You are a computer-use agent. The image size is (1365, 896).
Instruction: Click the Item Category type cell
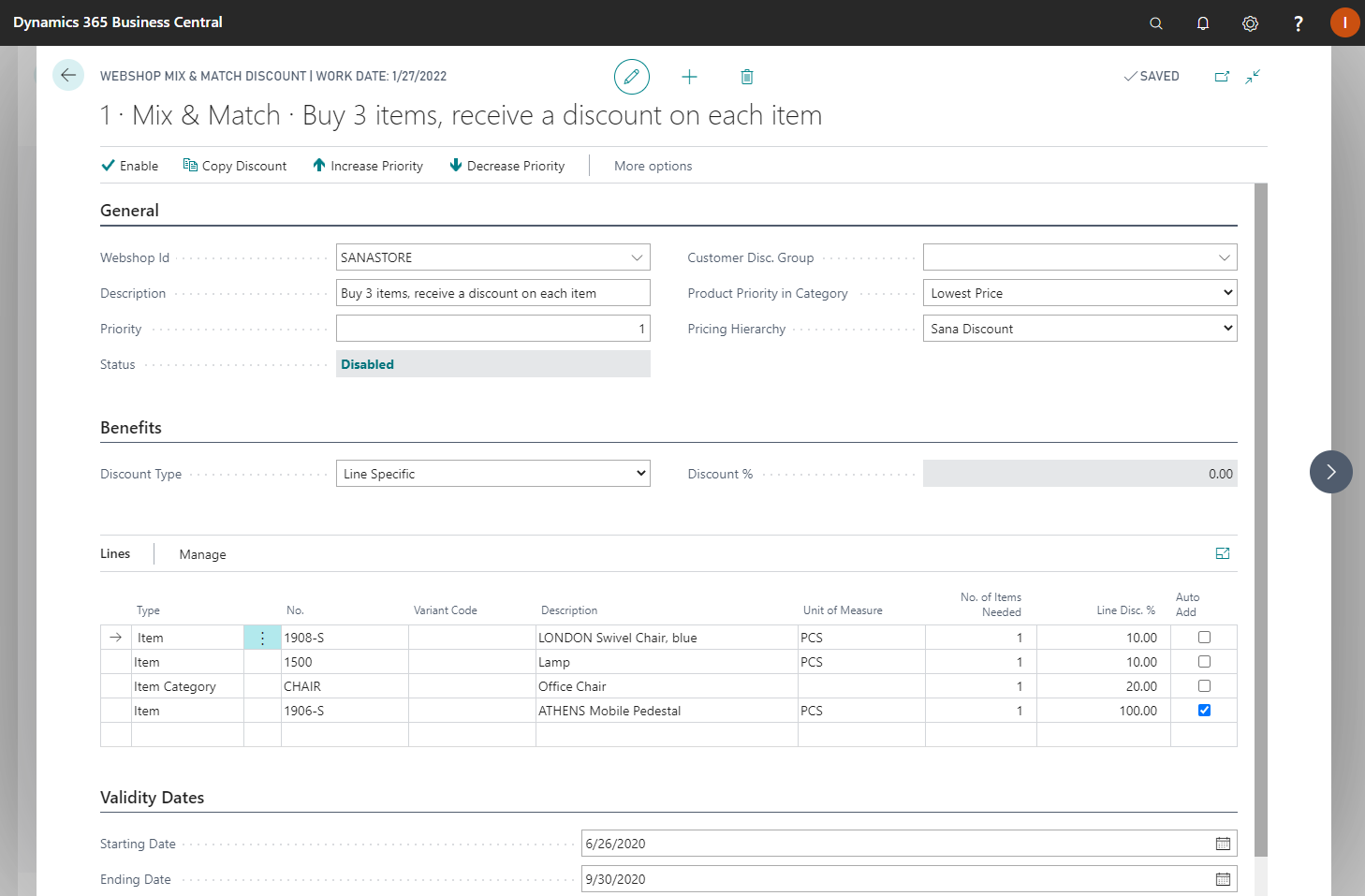click(x=187, y=686)
